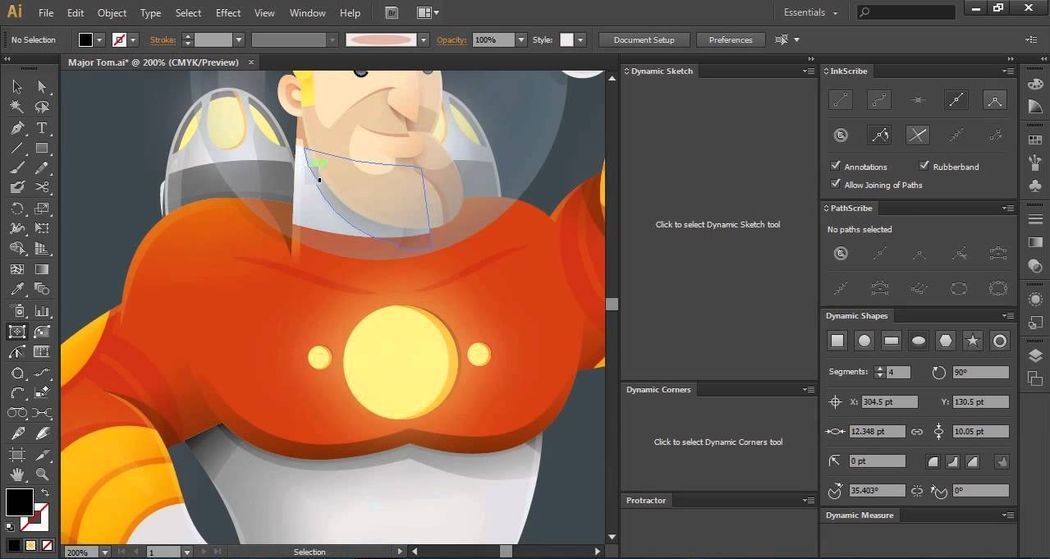Image resolution: width=1050 pixels, height=559 pixels.
Task: Open the Symbols club panel icon
Action: (x=1035, y=184)
